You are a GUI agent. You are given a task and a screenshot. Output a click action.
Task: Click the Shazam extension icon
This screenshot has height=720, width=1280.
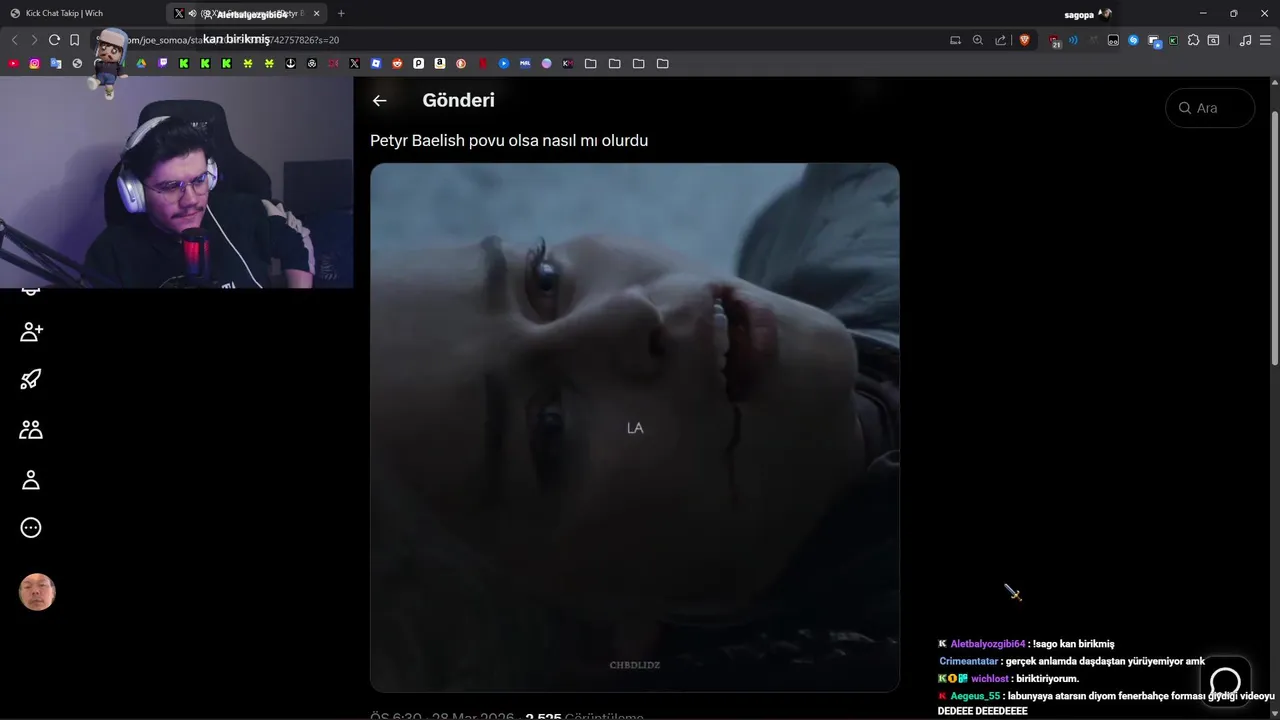[1133, 40]
